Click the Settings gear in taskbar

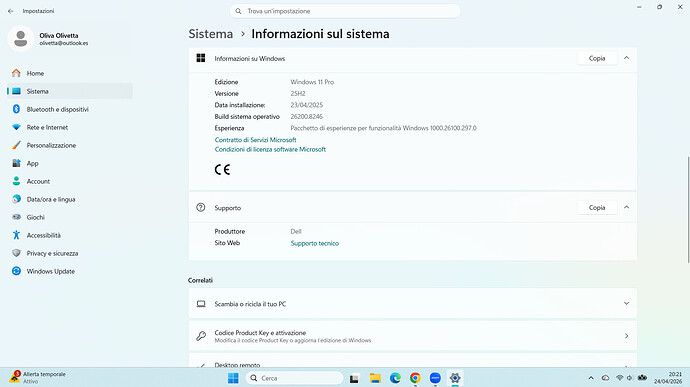pyautogui.click(x=455, y=378)
